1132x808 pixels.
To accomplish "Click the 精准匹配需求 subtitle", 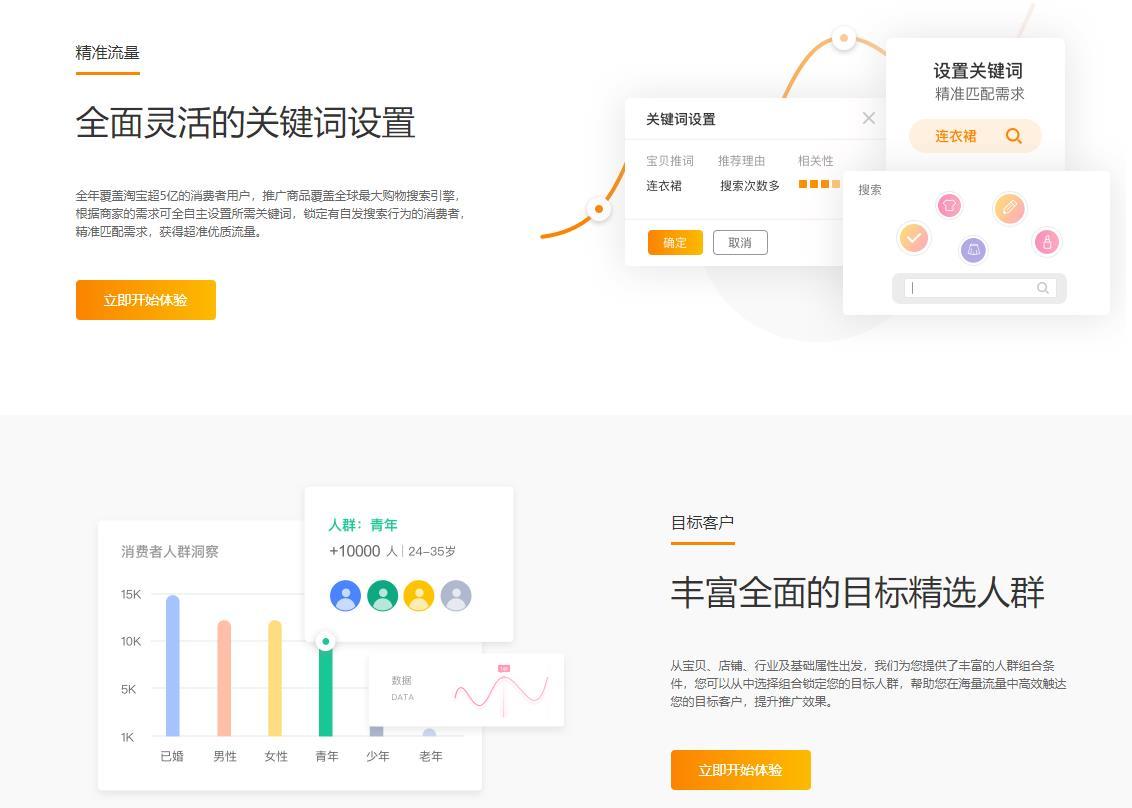I will coord(980,94).
